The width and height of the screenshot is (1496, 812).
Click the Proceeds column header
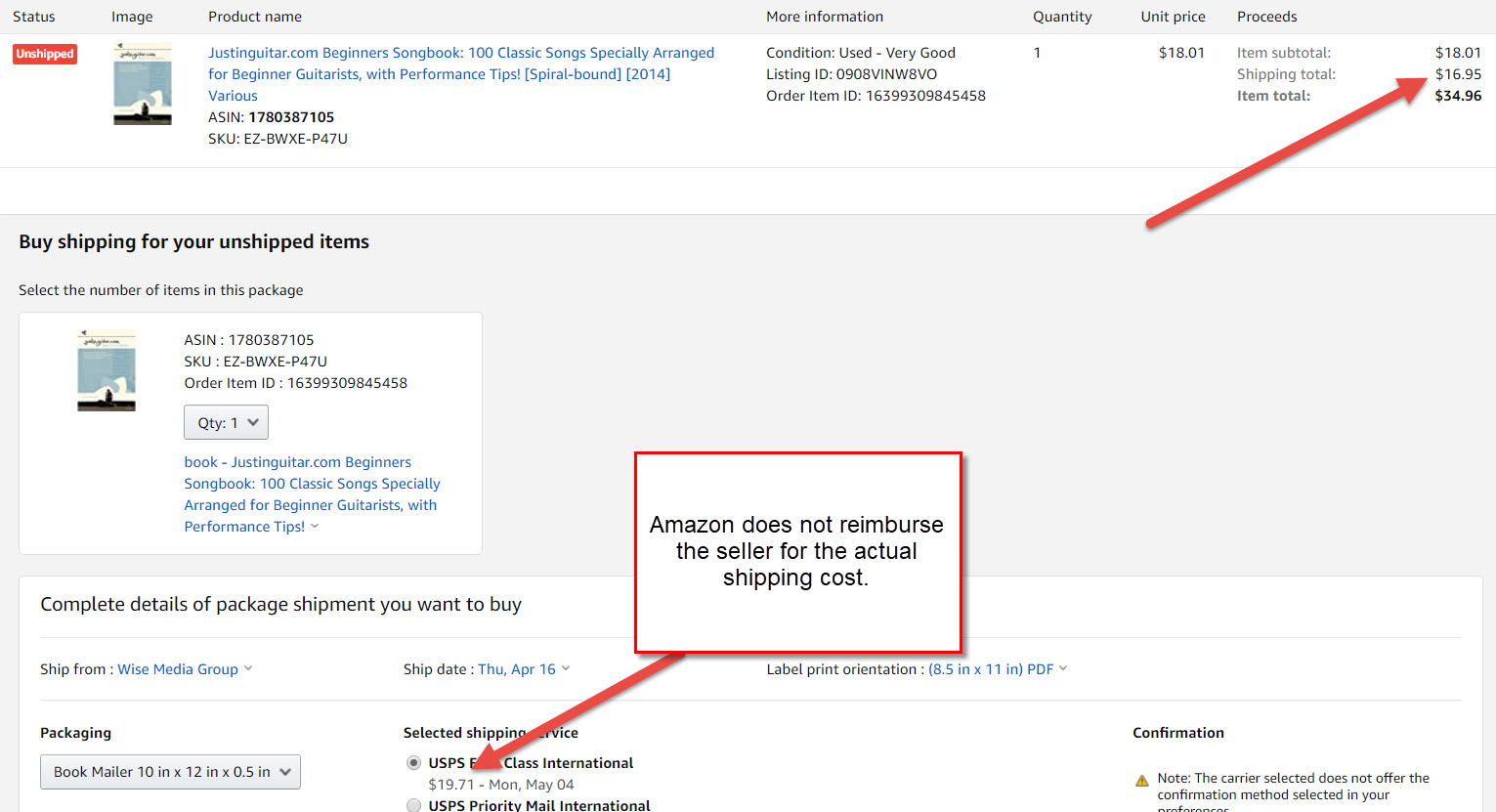1267,17
